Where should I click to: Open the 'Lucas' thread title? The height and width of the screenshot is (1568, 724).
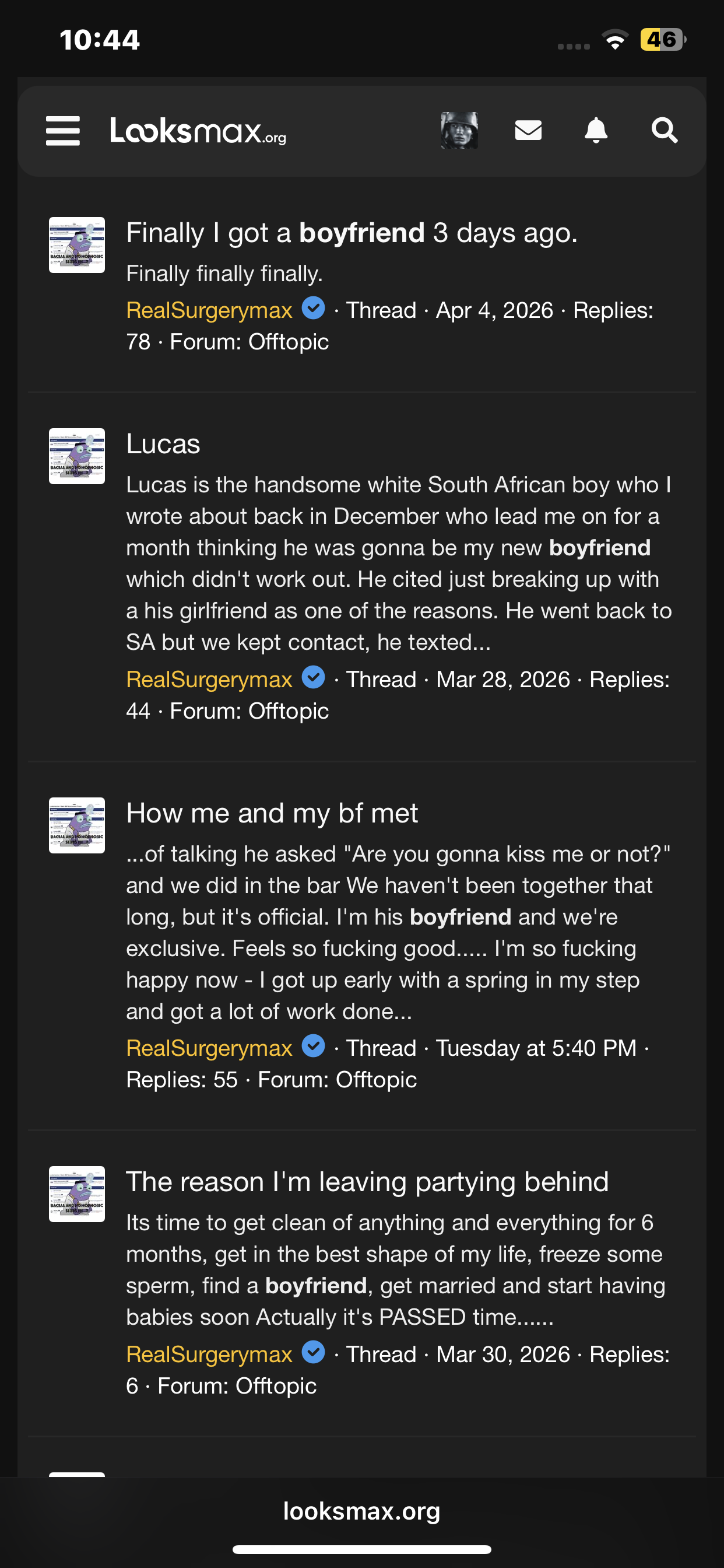tap(163, 444)
